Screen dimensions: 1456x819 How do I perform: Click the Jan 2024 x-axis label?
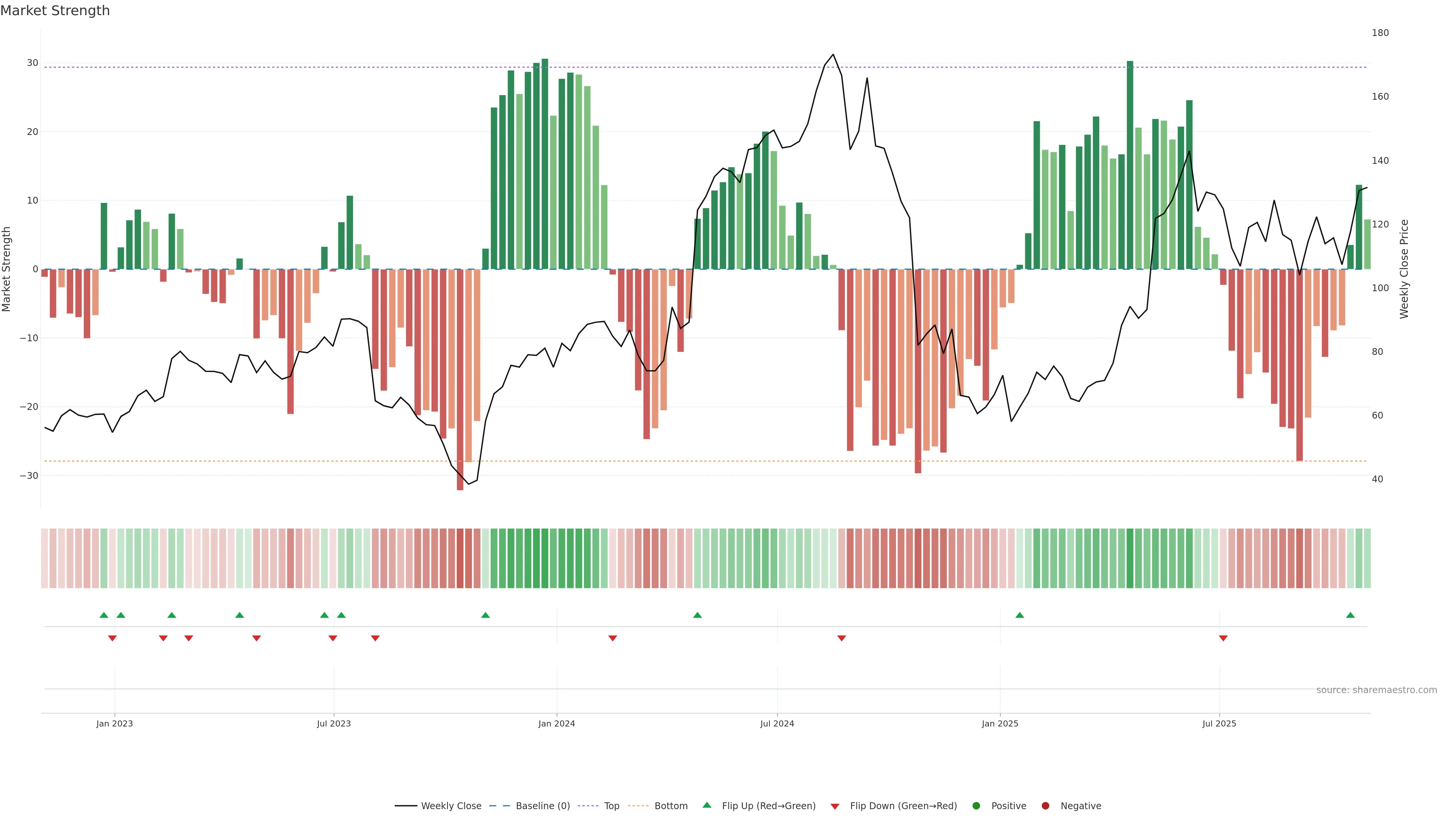point(556,723)
